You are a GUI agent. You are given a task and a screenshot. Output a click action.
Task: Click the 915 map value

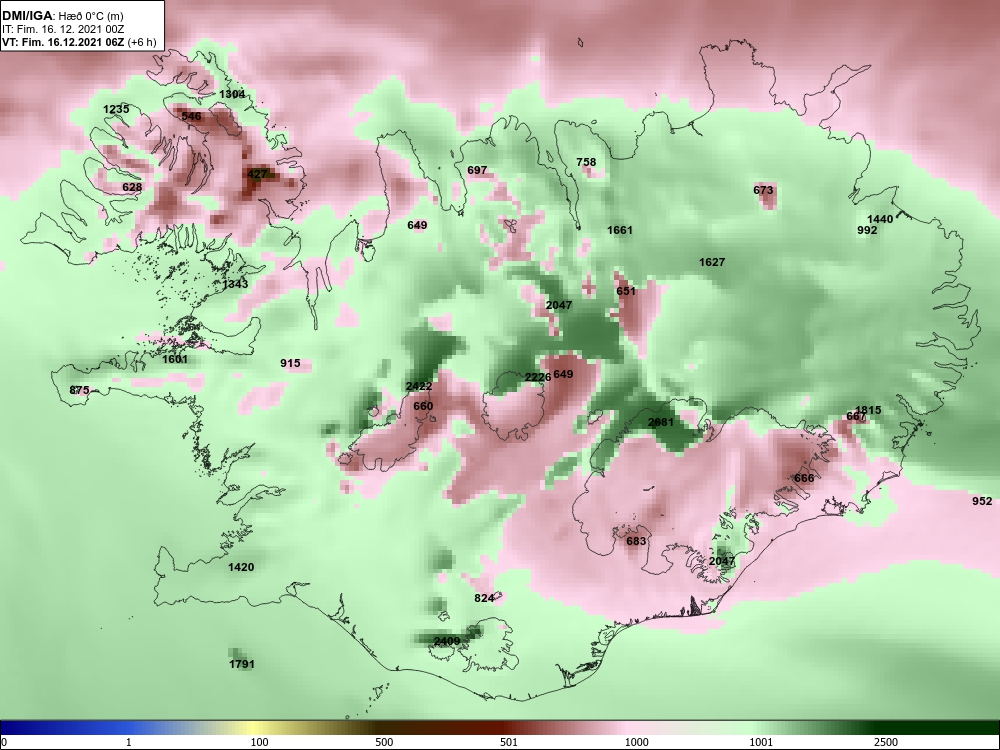(290, 363)
